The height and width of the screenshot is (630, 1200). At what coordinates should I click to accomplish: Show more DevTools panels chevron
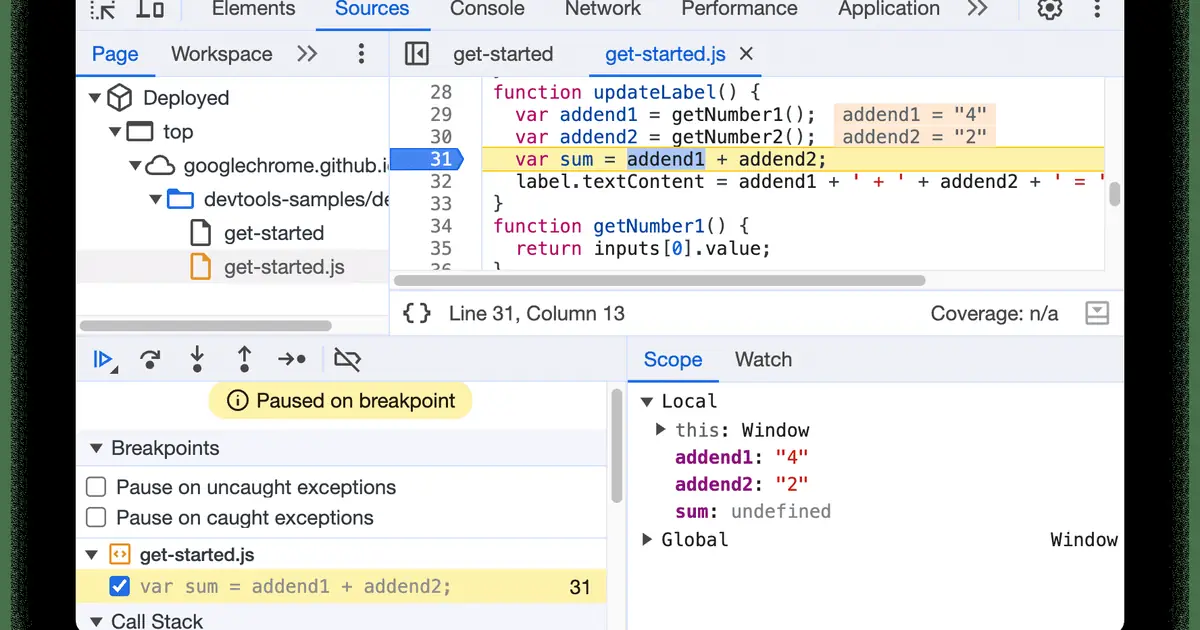pyautogui.click(x=977, y=9)
